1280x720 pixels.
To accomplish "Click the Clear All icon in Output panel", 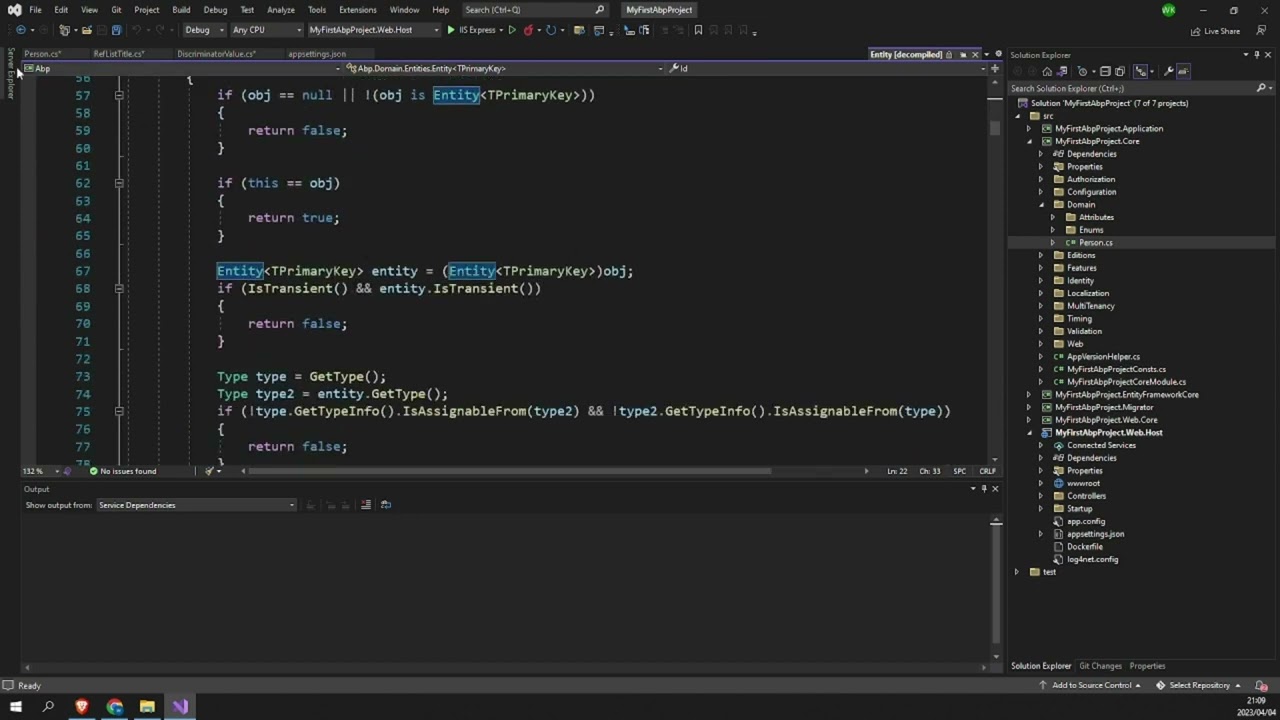I will 365,505.
